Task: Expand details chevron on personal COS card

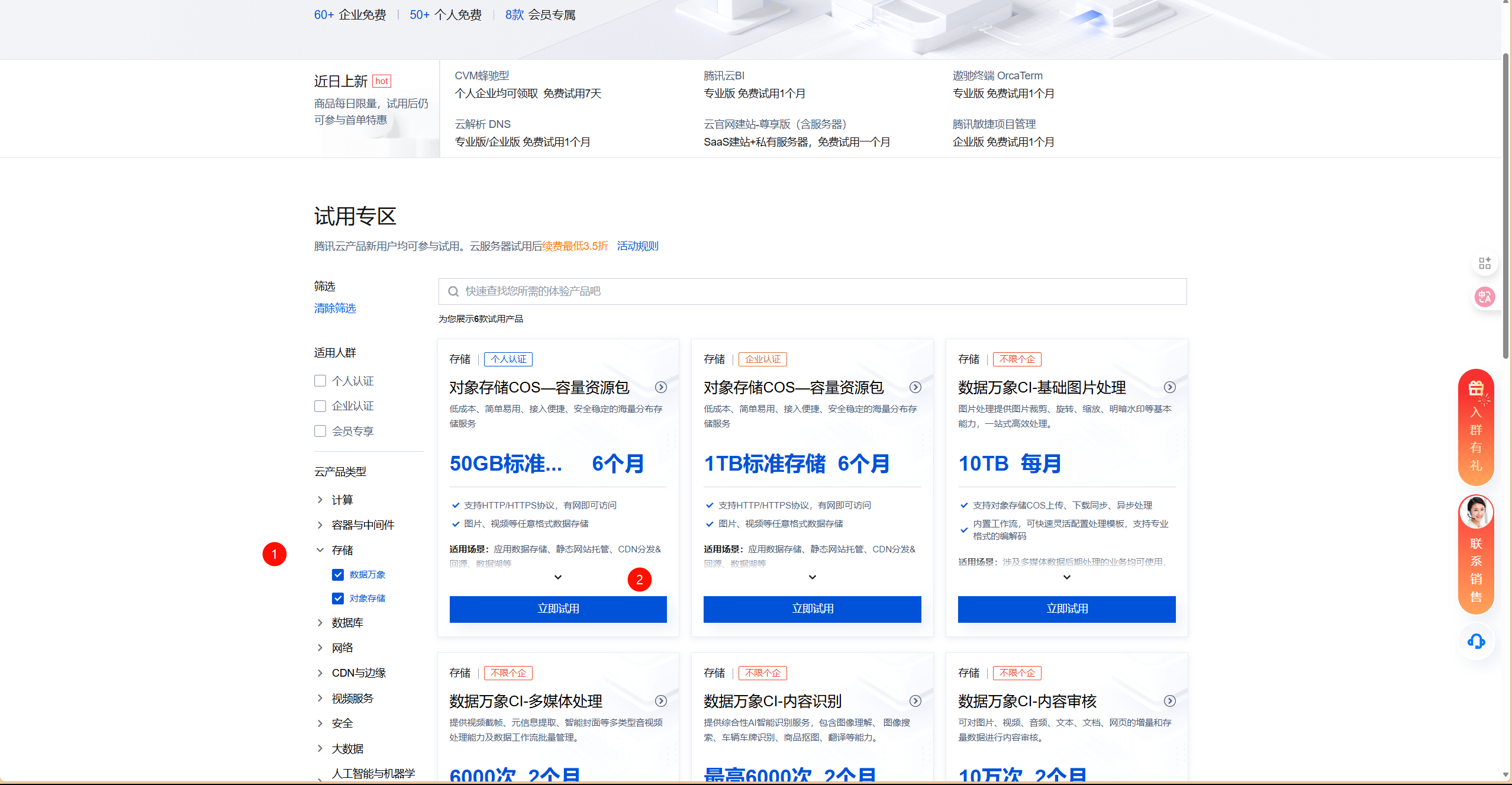Action: click(x=558, y=577)
